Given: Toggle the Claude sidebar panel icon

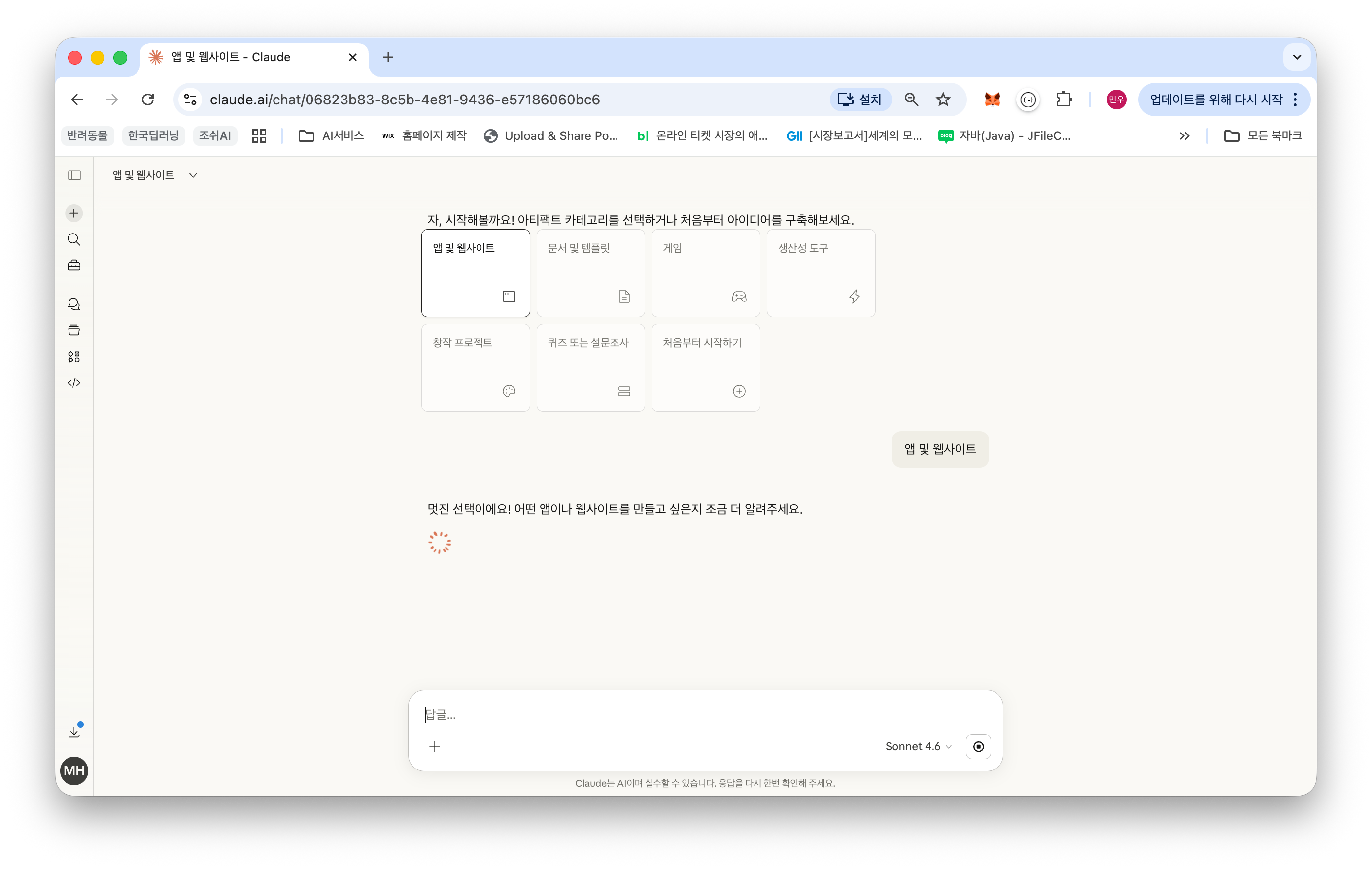Looking at the screenshot, I should (74, 175).
